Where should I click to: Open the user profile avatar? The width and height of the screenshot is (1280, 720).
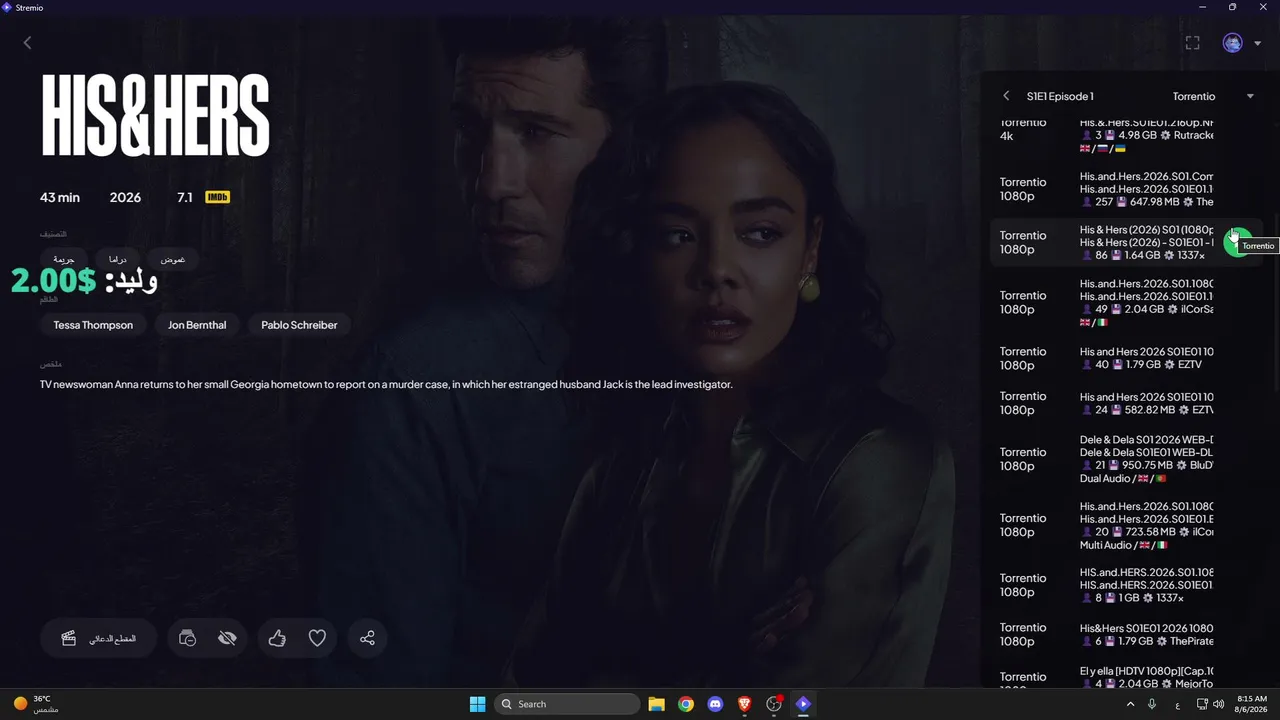tap(1232, 43)
